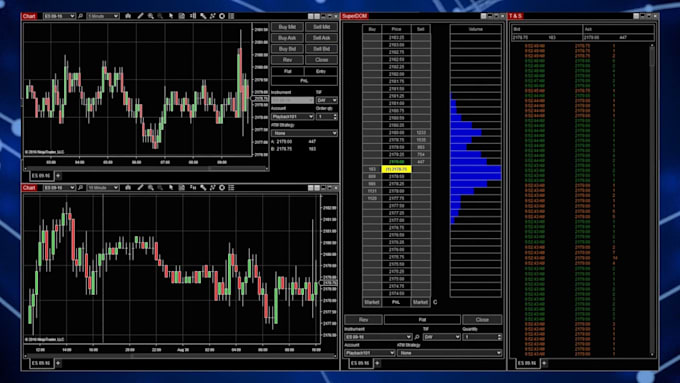The image size is (680, 383).
Task: Click SuperDOM Close button
Action: tap(482, 320)
